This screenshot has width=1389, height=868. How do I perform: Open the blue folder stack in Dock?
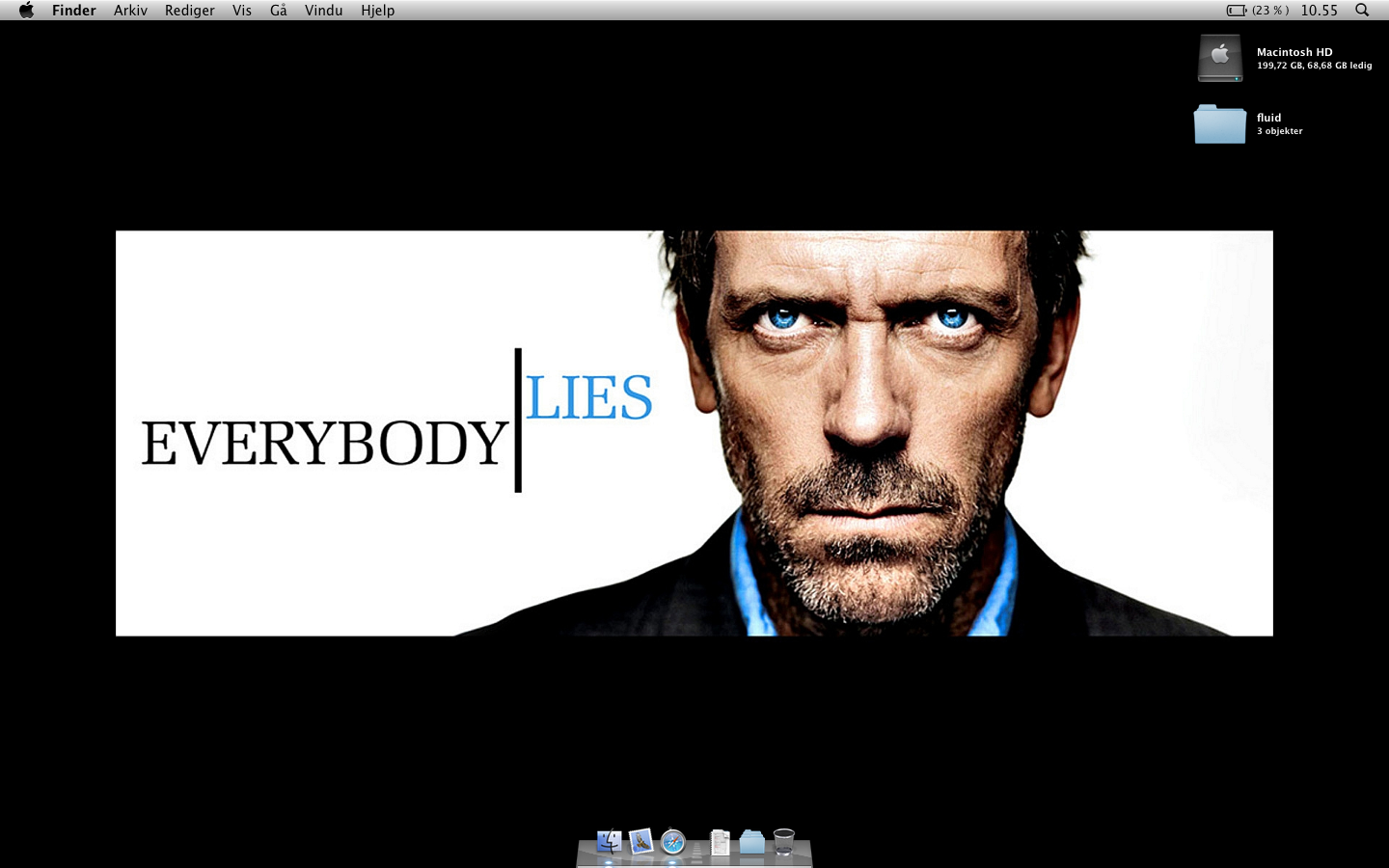[x=751, y=842]
